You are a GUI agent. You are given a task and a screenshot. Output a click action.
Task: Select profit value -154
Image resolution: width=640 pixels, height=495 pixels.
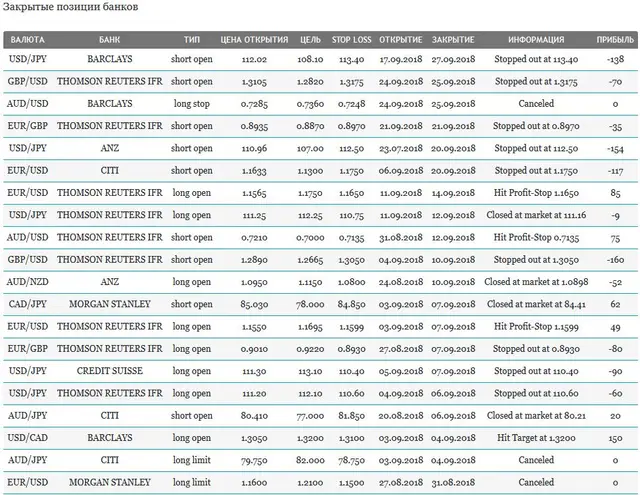(x=615, y=149)
